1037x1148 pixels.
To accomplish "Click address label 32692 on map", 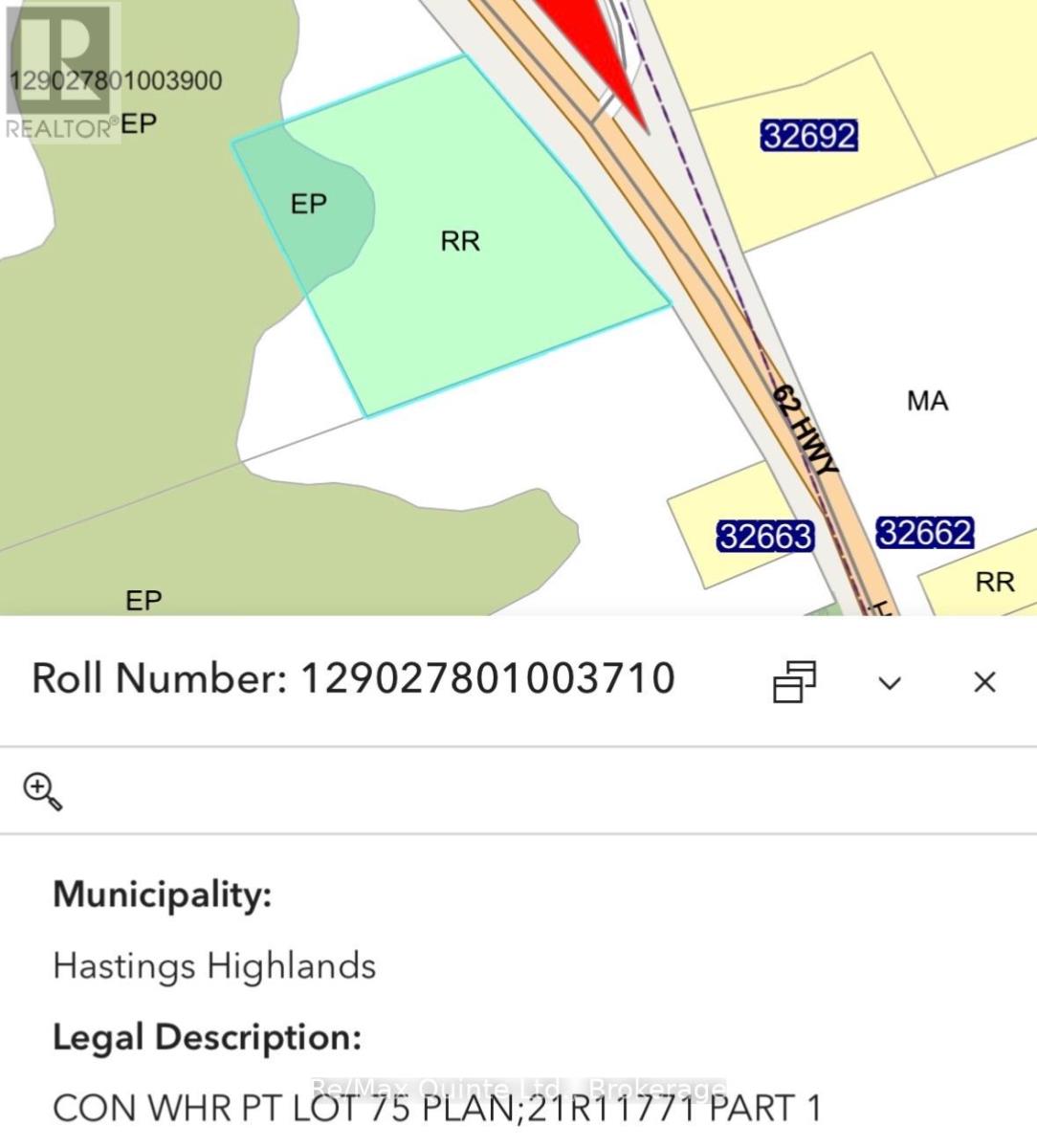I will tap(809, 136).
